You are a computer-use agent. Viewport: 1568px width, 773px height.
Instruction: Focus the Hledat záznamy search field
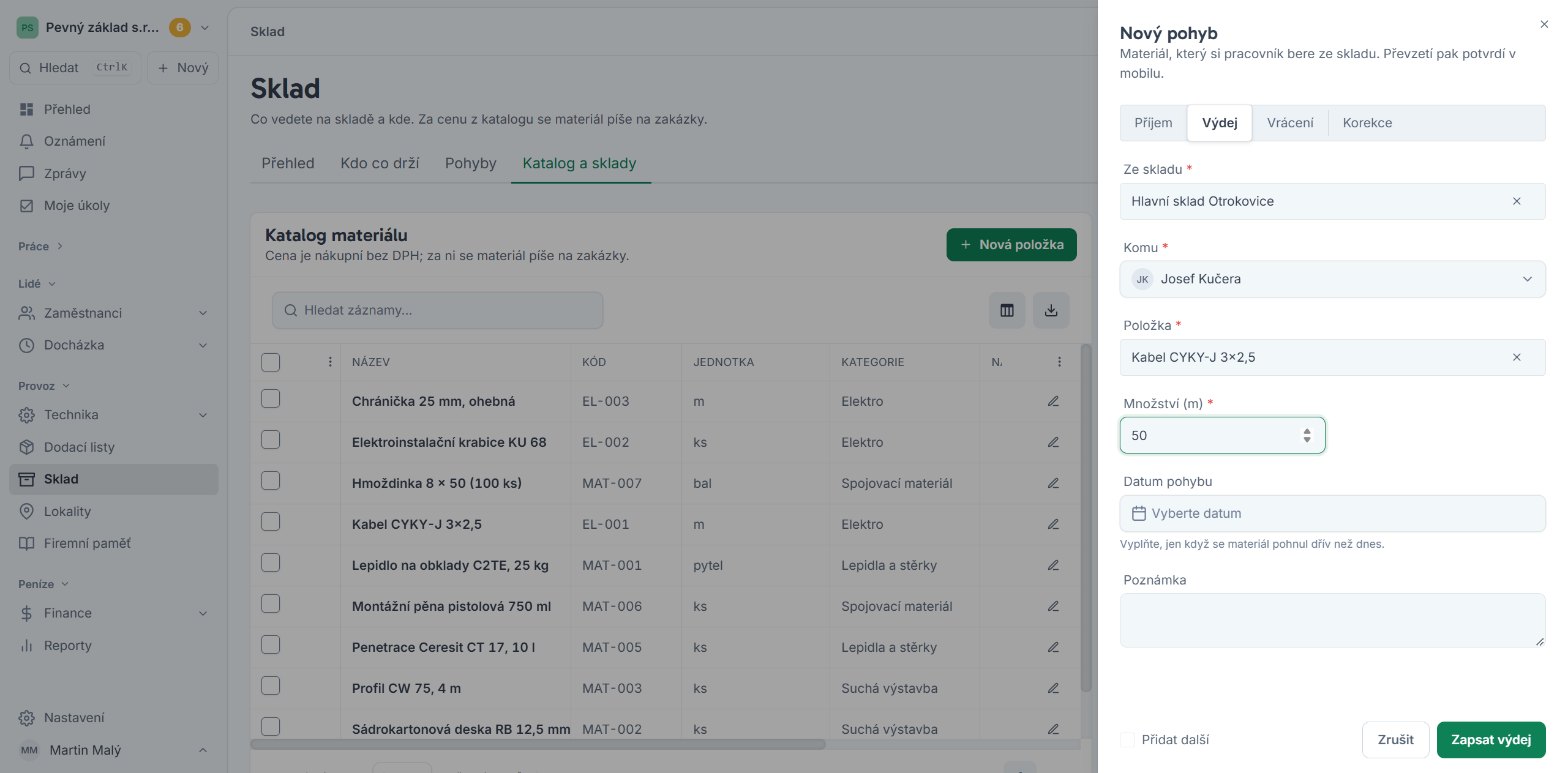point(437,310)
